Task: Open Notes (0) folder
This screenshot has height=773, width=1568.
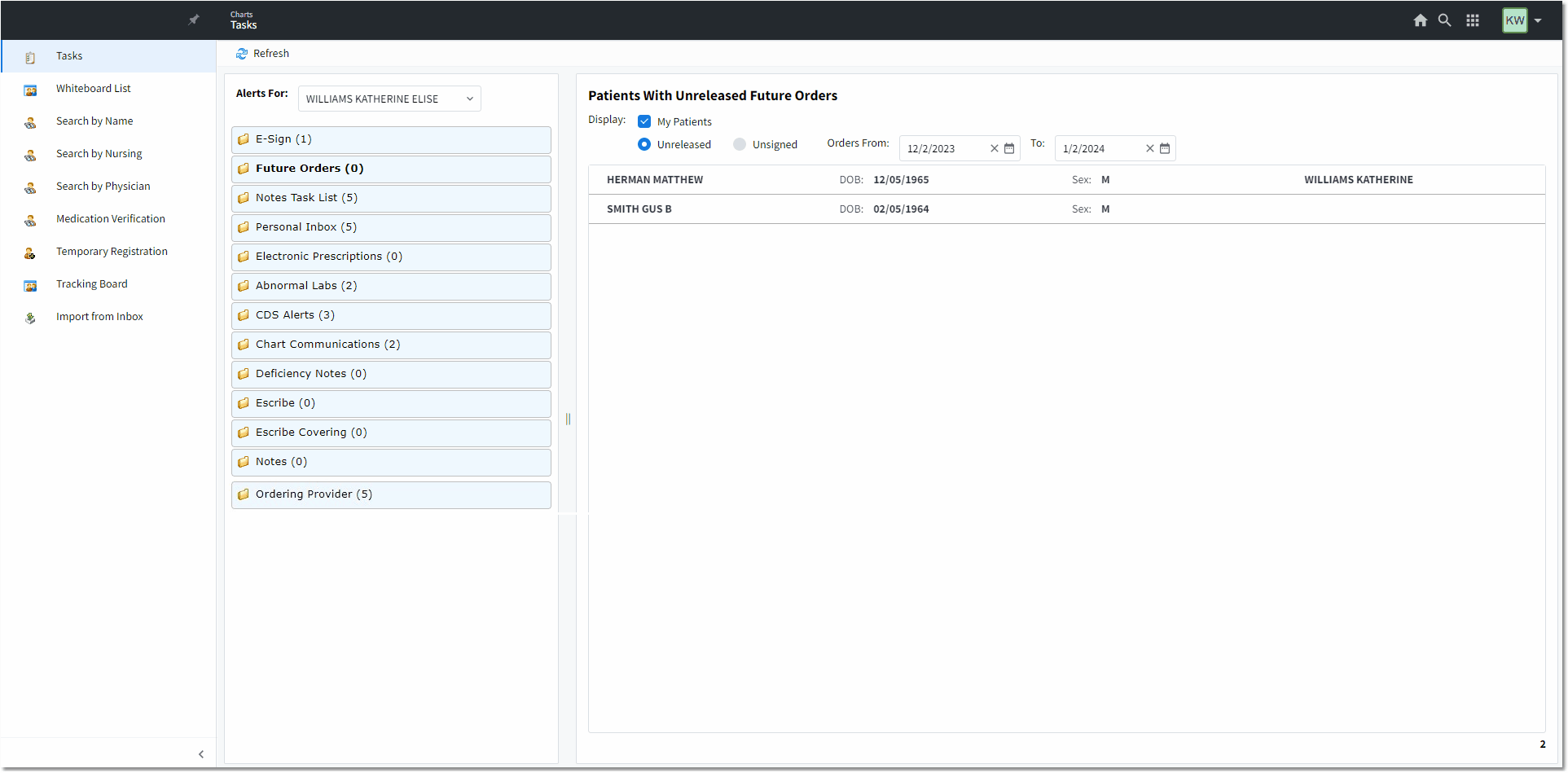Action: pyautogui.click(x=391, y=462)
